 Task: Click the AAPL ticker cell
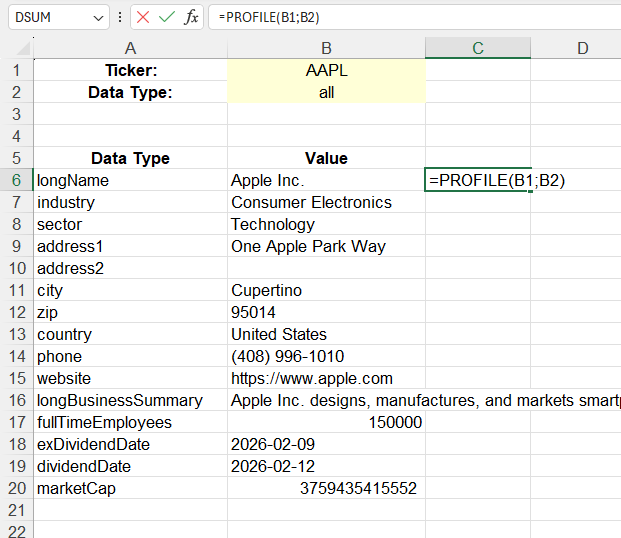326,71
